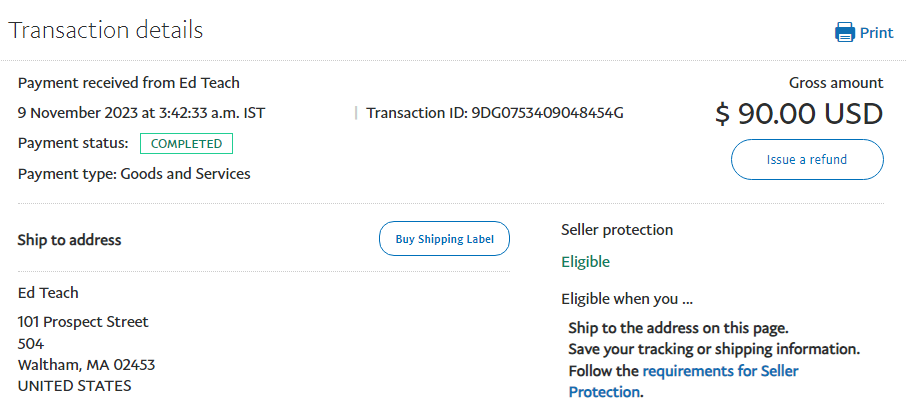Select the payment date and time text
This screenshot has height=399, width=906.
(142, 113)
